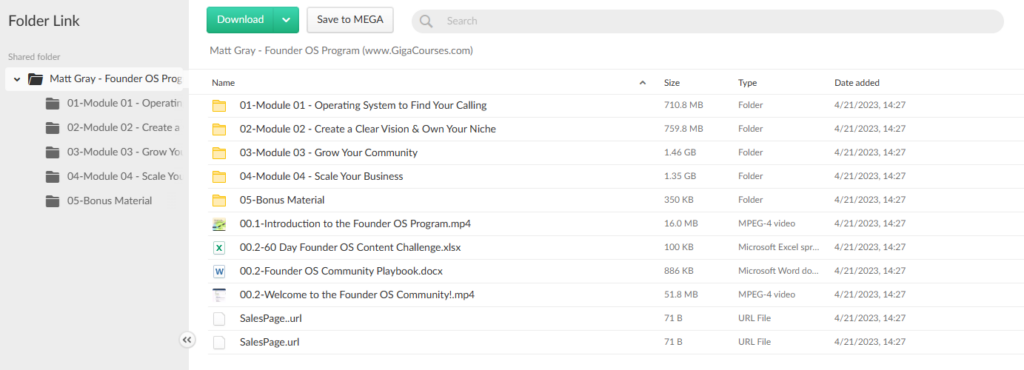Toggle the Name column sort arrow
The height and width of the screenshot is (370, 1024).
coord(643,83)
